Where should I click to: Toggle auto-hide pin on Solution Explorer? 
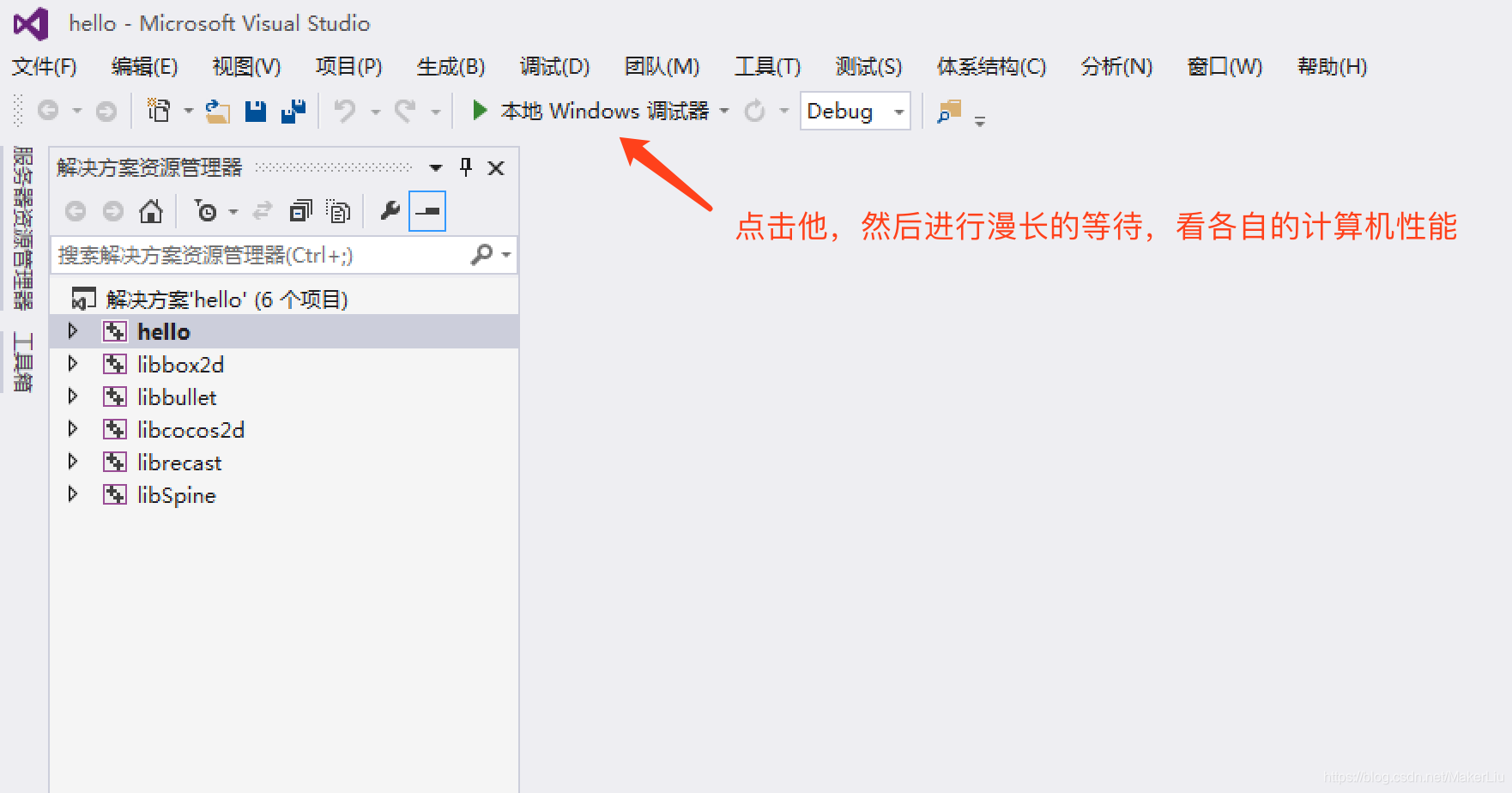pyautogui.click(x=466, y=167)
